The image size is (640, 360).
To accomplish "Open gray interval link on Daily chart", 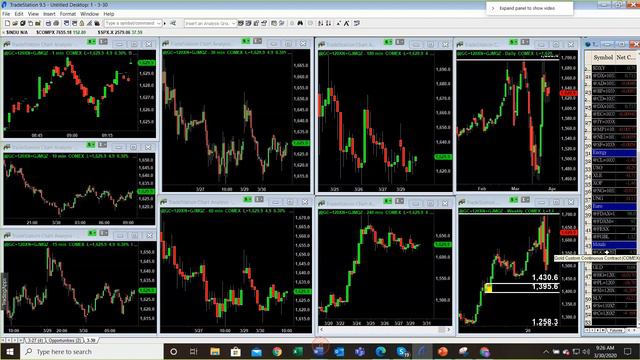I will pyautogui.click(x=525, y=42).
